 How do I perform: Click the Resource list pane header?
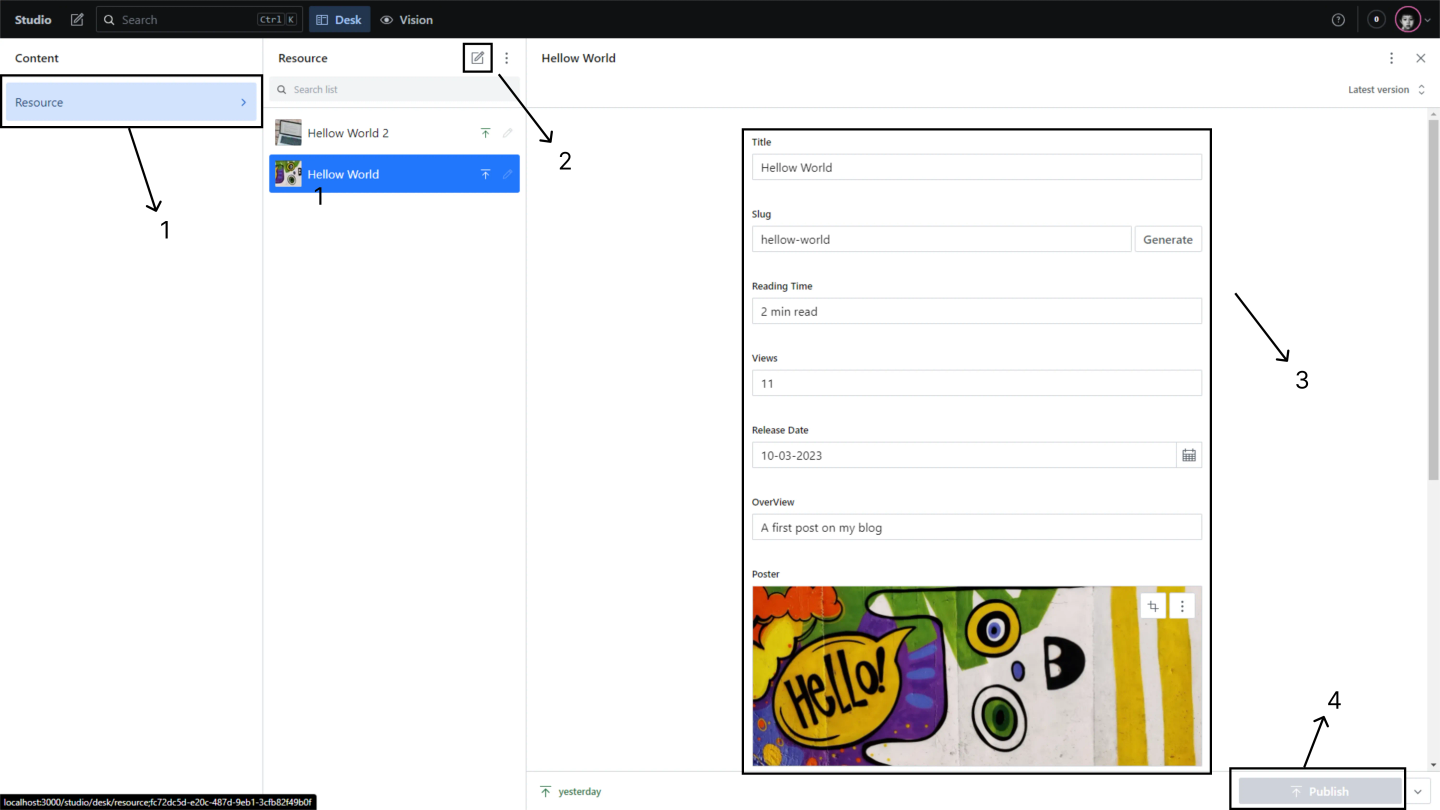click(303, 58)
